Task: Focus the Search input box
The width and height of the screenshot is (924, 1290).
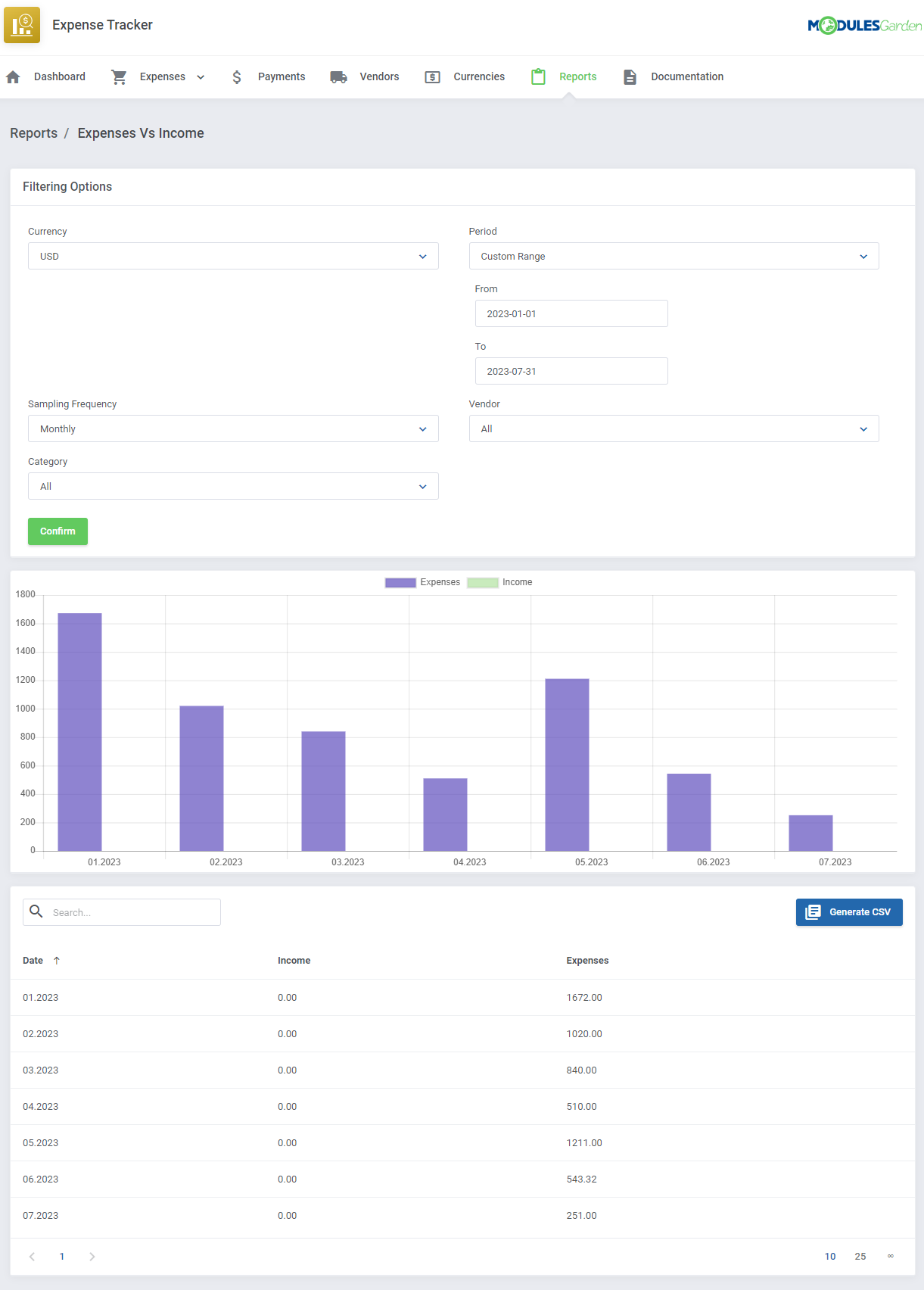Action: click(x=122, y=912)
